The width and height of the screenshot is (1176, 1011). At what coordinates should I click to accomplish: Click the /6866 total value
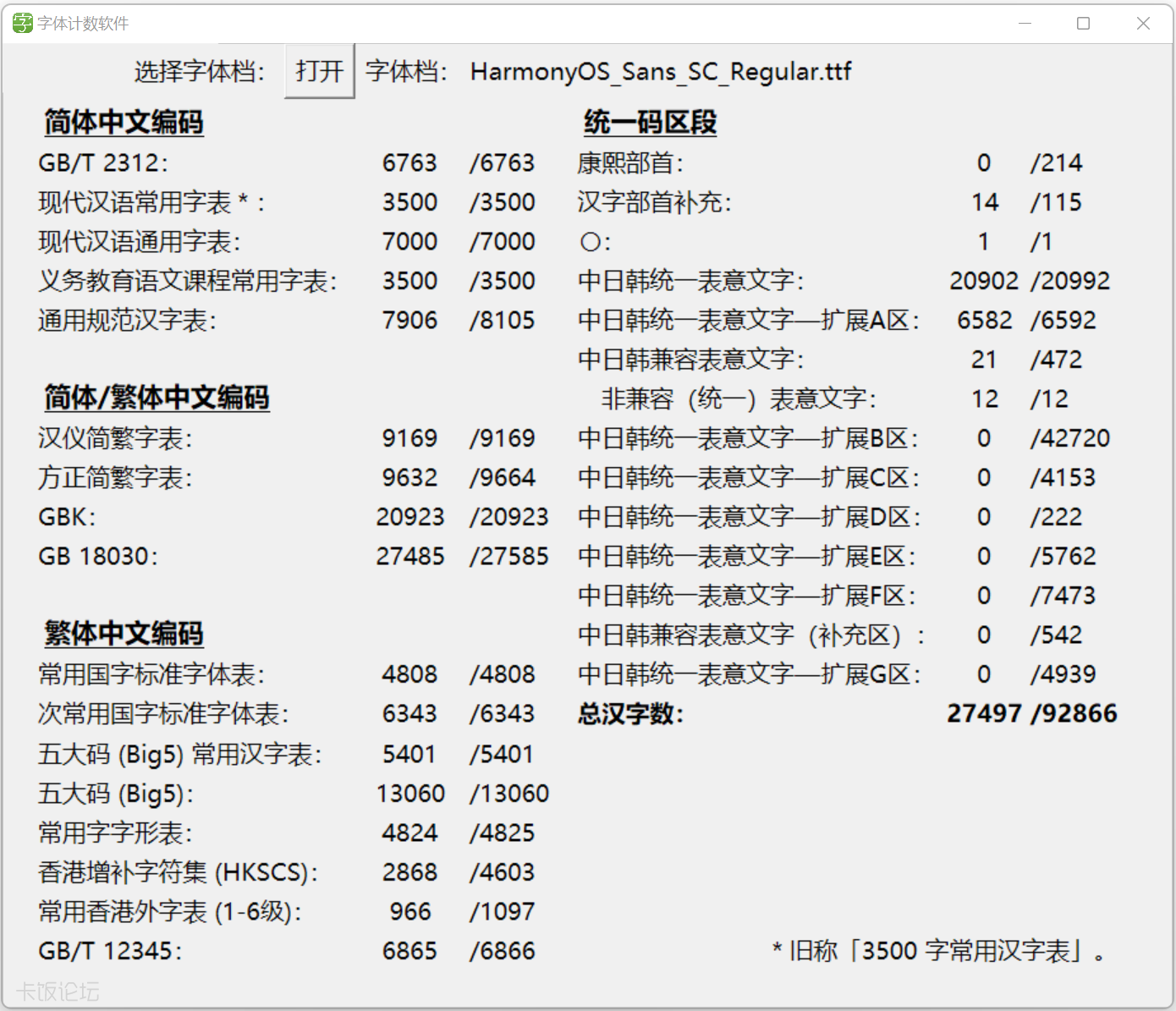(x=503, y=951)
